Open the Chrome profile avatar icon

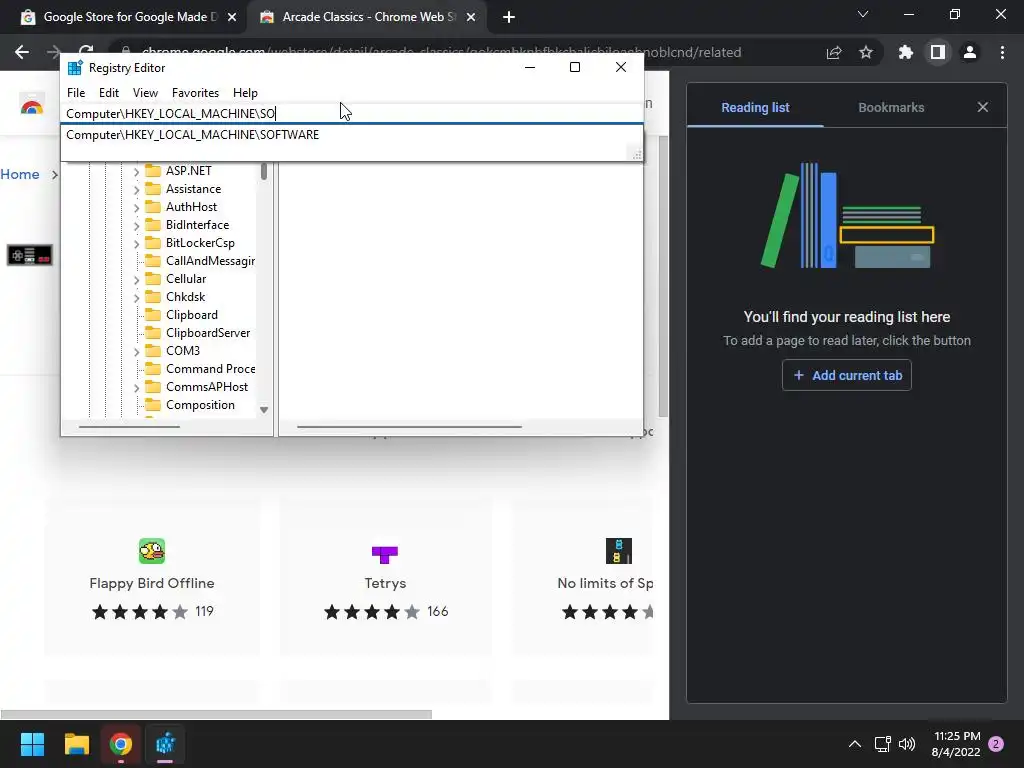(970, 52)
